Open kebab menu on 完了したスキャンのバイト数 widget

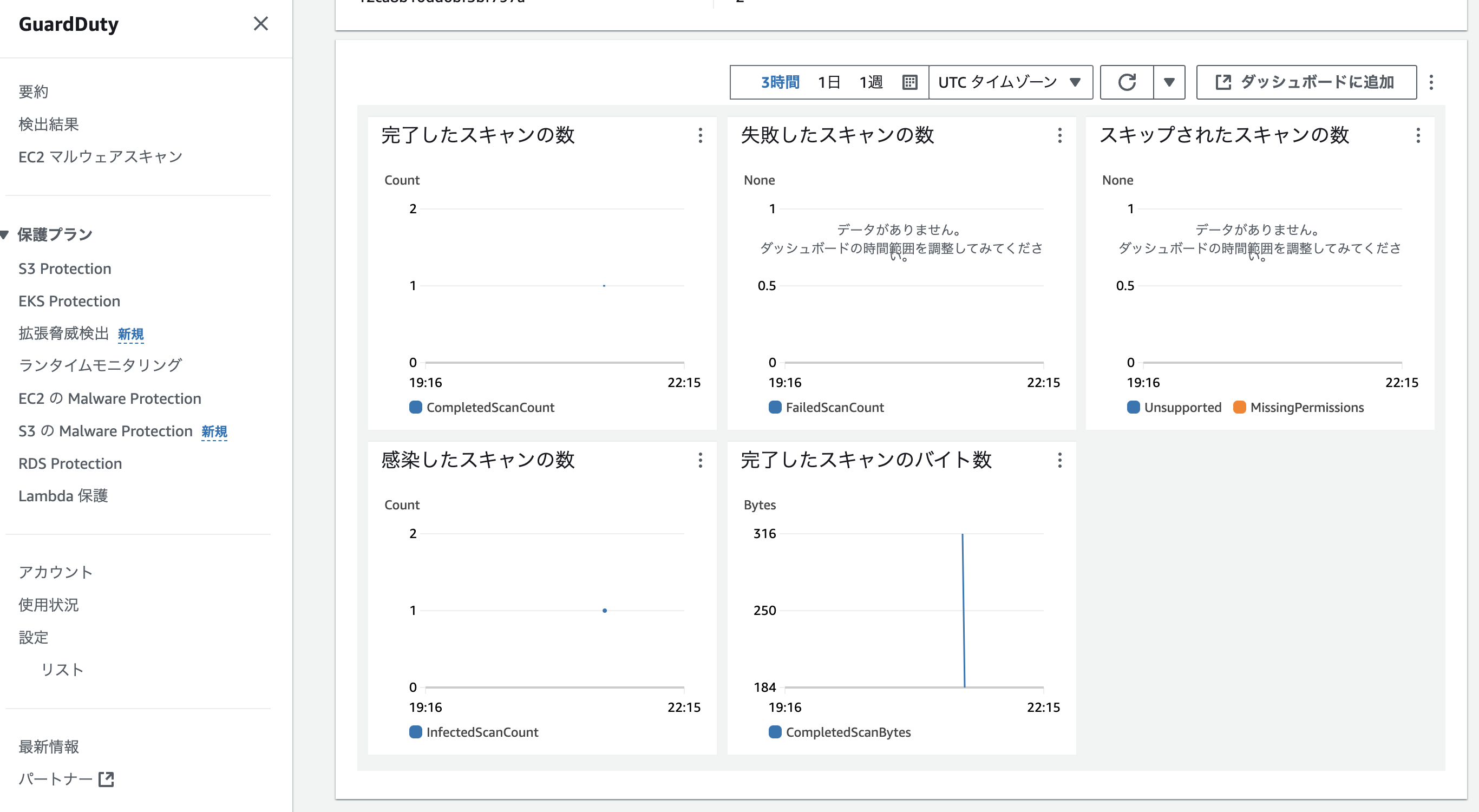(x=1059, y=460)
